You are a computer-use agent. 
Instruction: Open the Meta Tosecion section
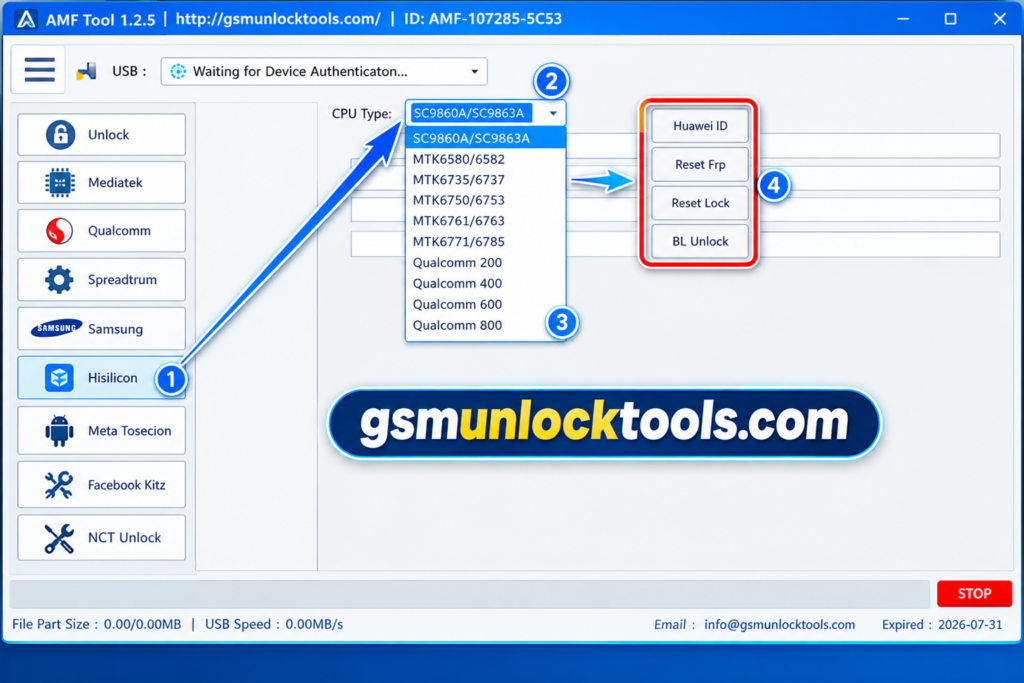[x=101, y=430]
